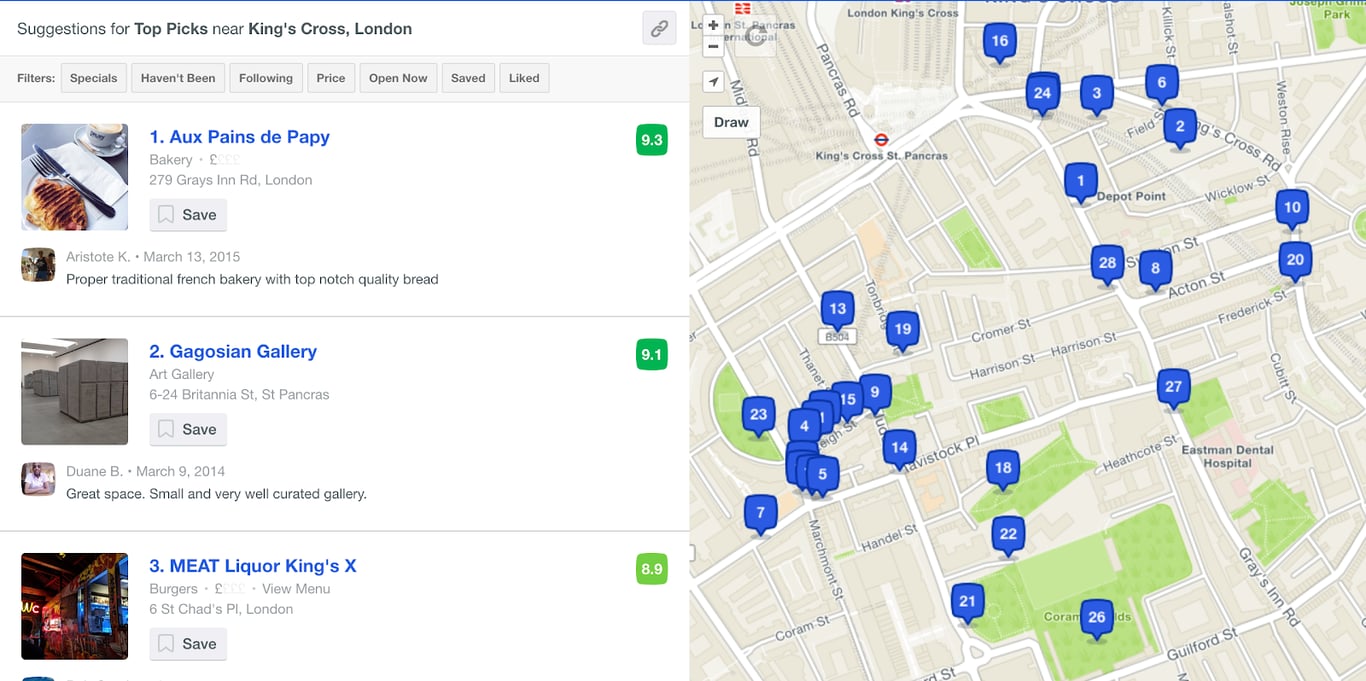The image size is (1366, 681).
Task: Click map pin number 9
Action: click(874, 394)
